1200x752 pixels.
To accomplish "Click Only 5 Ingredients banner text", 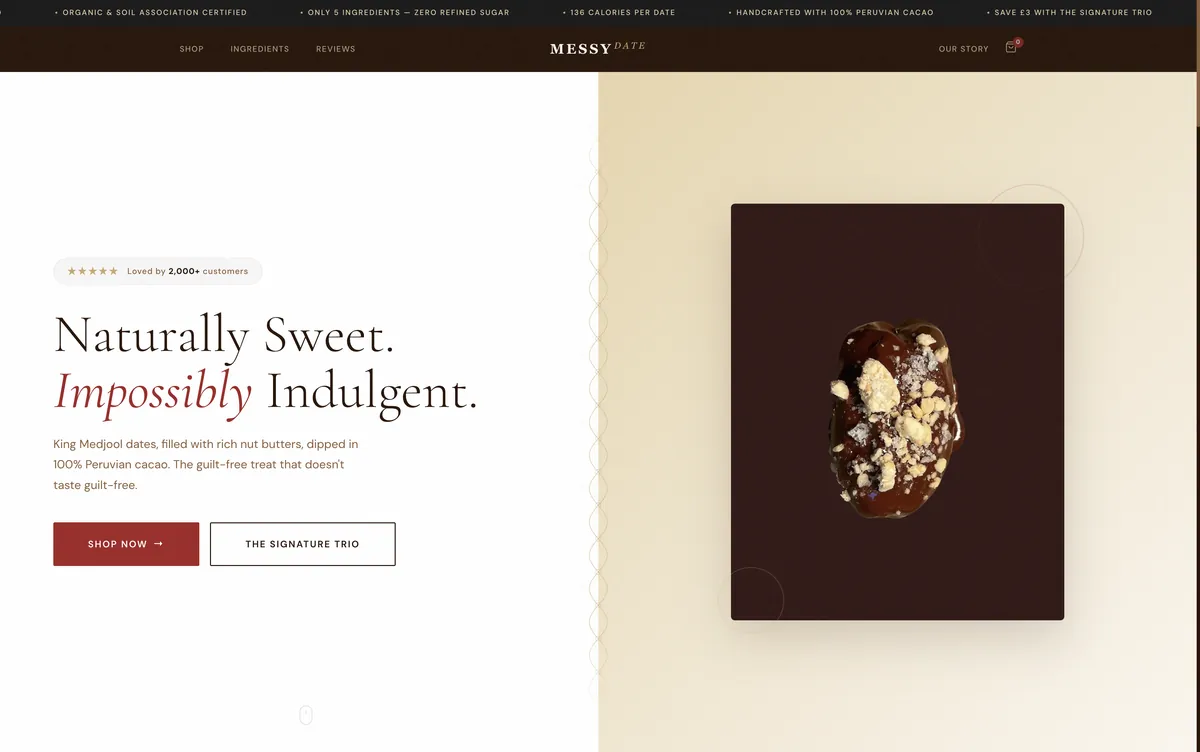I will [x=408, y=13].
